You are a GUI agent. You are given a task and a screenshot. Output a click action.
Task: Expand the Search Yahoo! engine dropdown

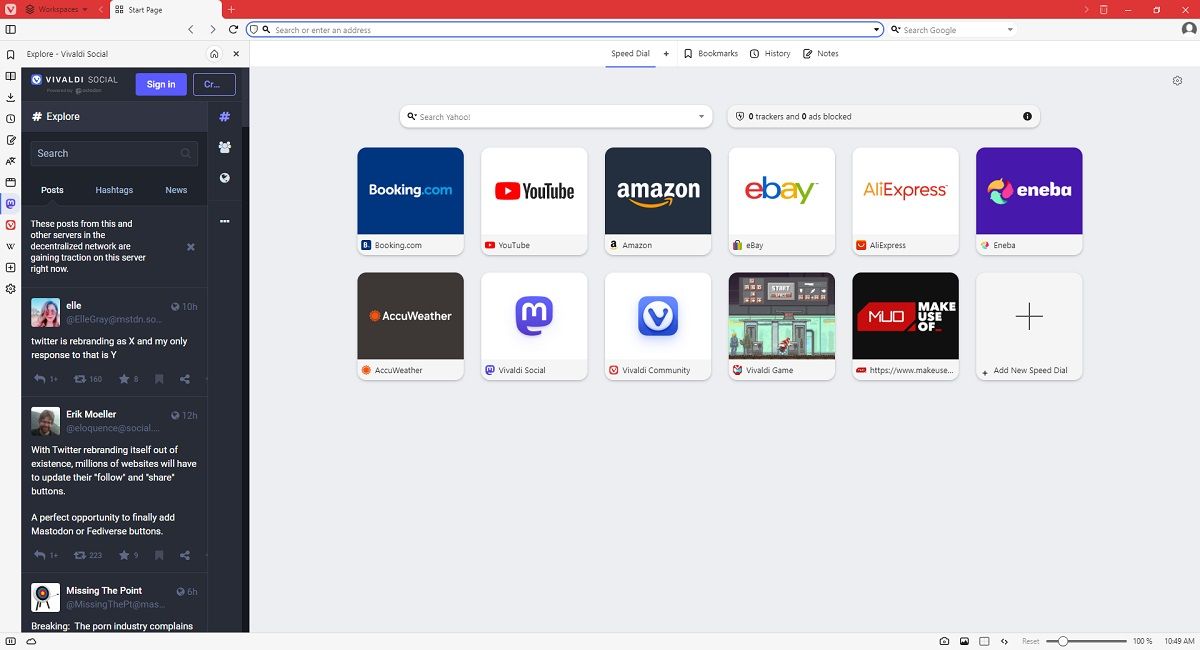[701, 116]
